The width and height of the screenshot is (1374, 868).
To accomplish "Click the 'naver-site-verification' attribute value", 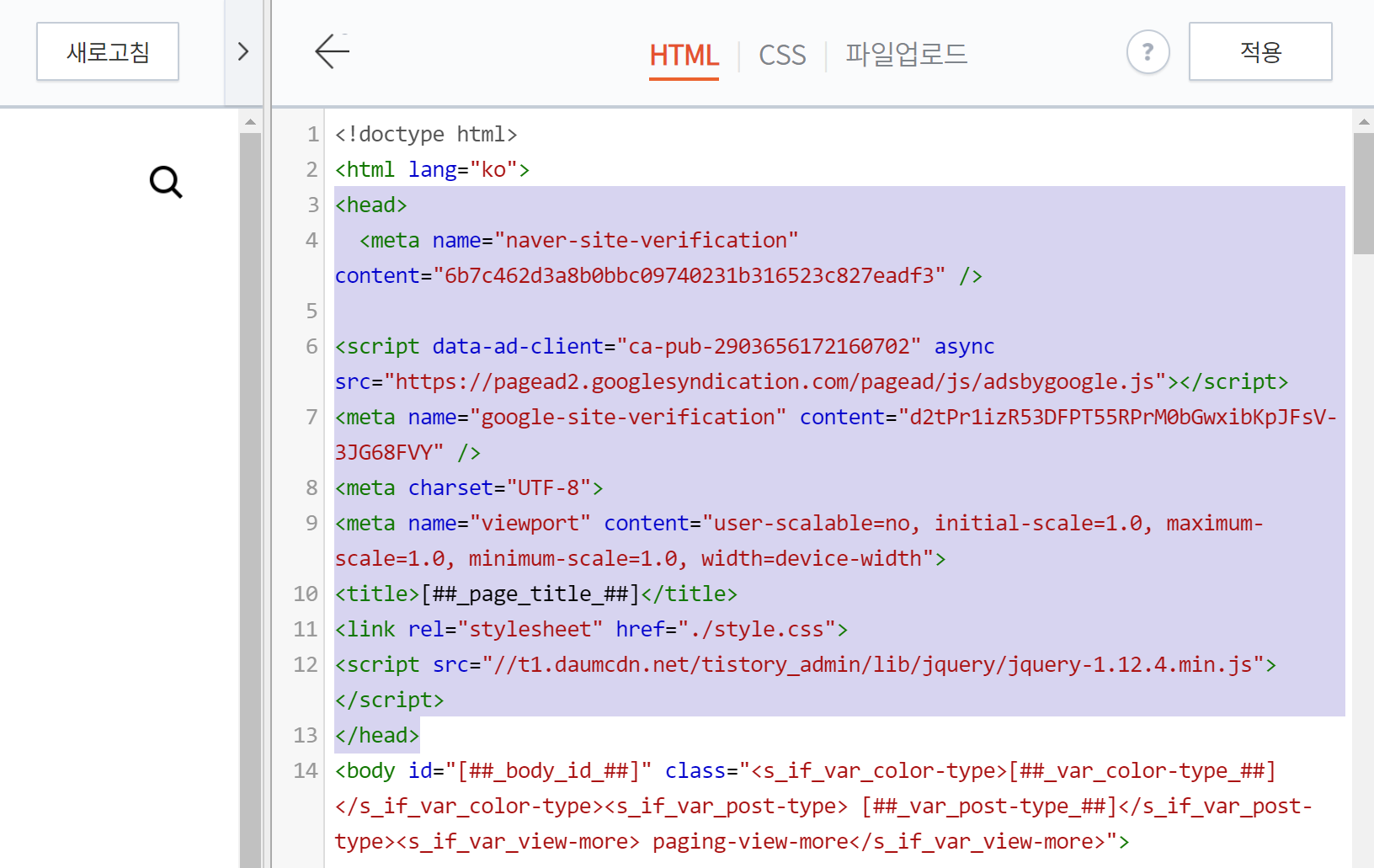I will click(647, 241).
